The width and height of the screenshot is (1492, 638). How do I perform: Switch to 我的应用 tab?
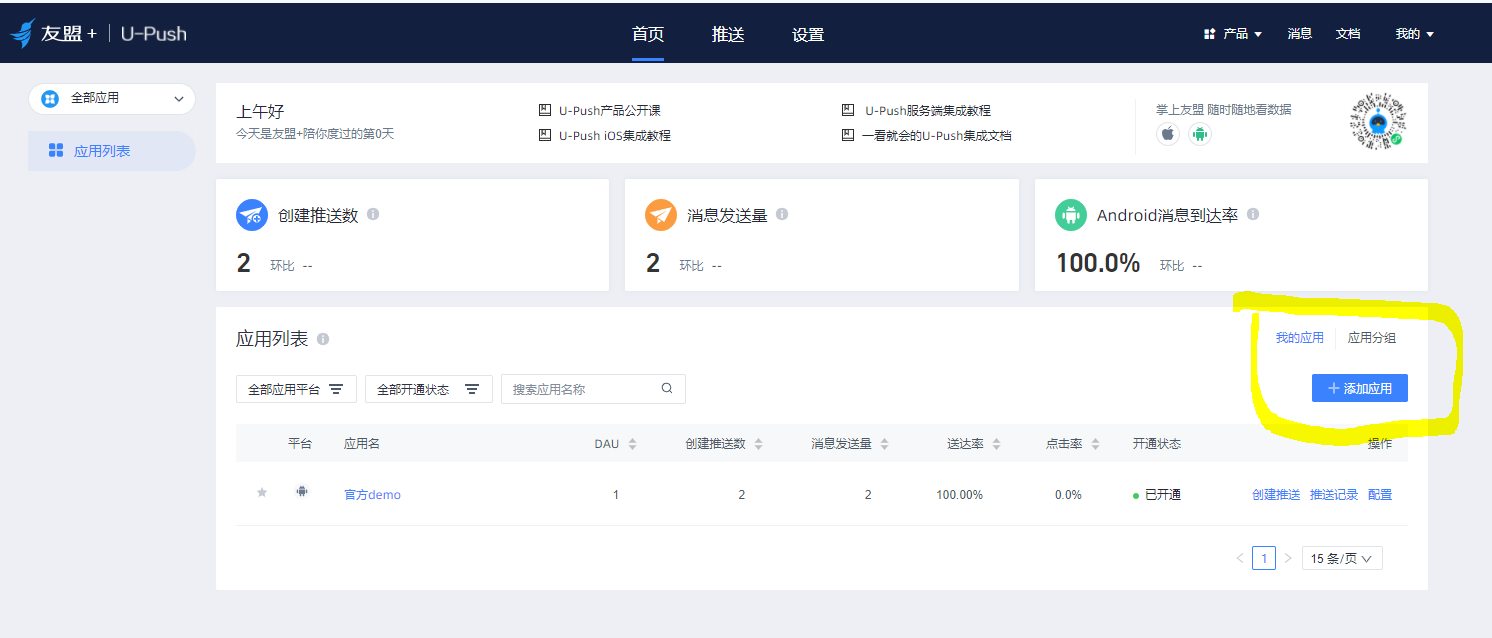pos(1299,338)
